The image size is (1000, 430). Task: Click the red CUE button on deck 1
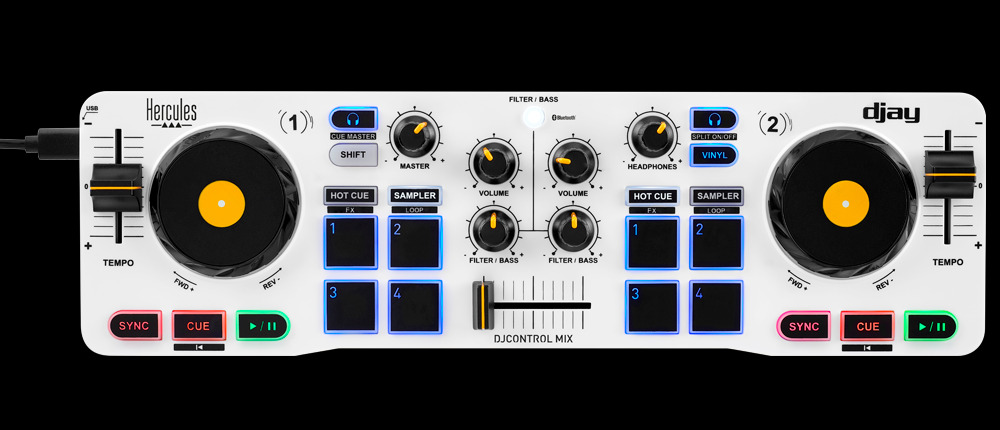point(198,325)
